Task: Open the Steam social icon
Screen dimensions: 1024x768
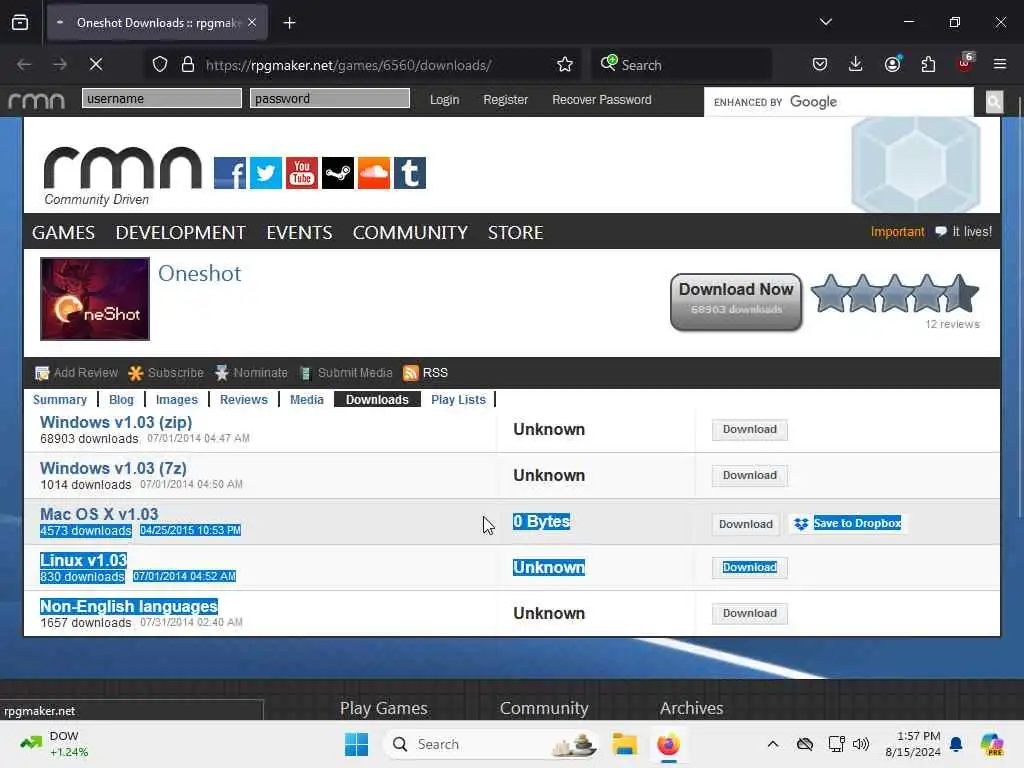Action: [x=338, y=173]
